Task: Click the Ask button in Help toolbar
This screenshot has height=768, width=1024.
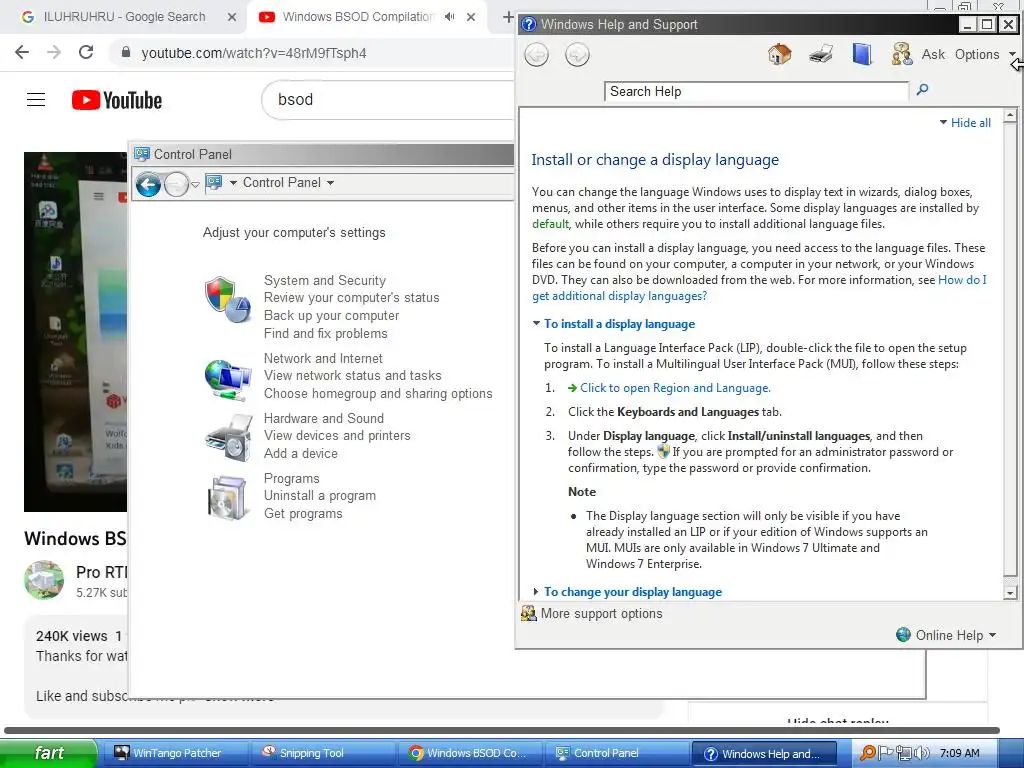Action: pyautogui.click(x=933, y=54)
